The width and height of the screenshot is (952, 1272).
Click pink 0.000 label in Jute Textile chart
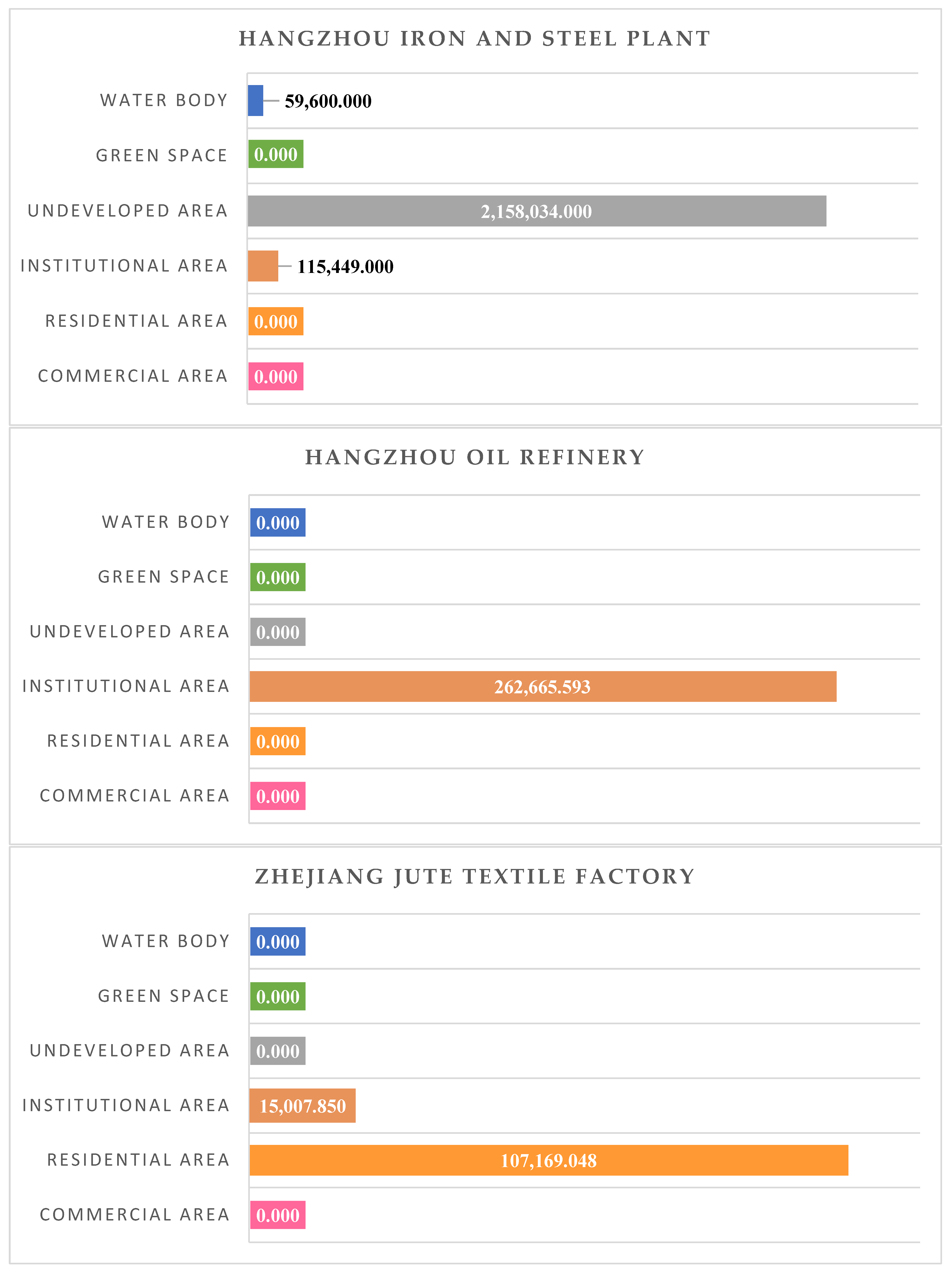click(277, 1215)
